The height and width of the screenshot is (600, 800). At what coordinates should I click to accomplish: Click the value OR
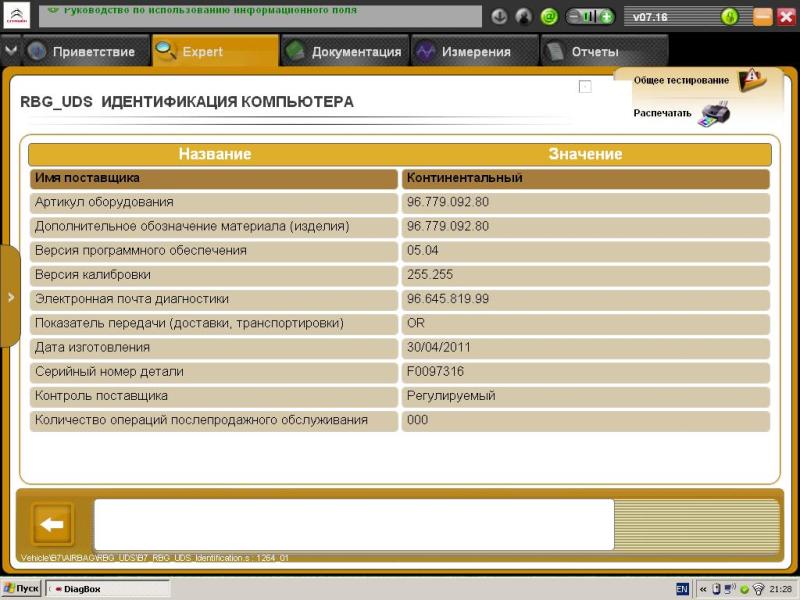tap(415, 323)
